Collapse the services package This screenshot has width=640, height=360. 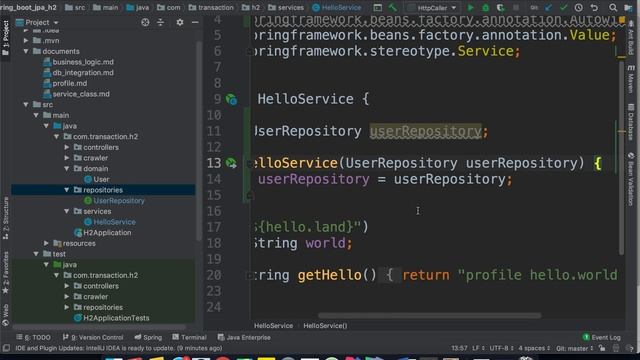(67, 211)
